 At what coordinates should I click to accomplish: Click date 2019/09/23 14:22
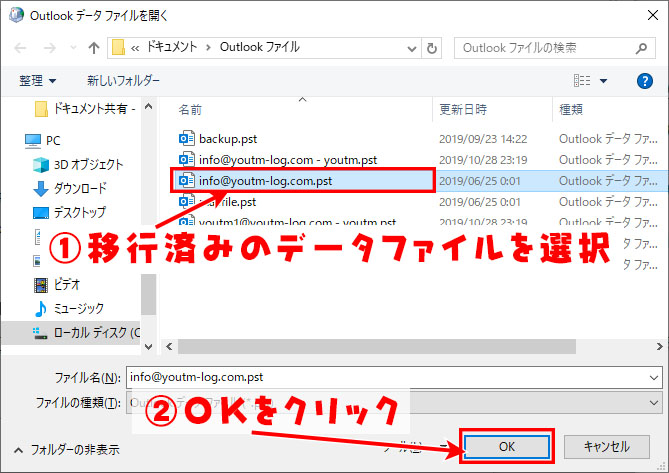pos(483,139)
